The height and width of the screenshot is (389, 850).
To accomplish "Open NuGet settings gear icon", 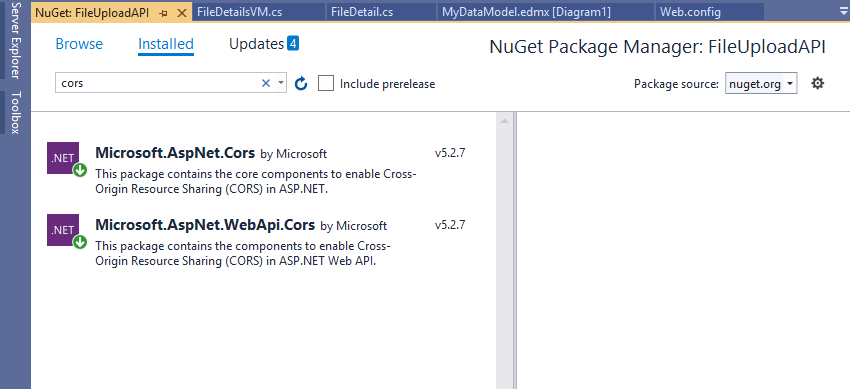I will pos(817,83).
